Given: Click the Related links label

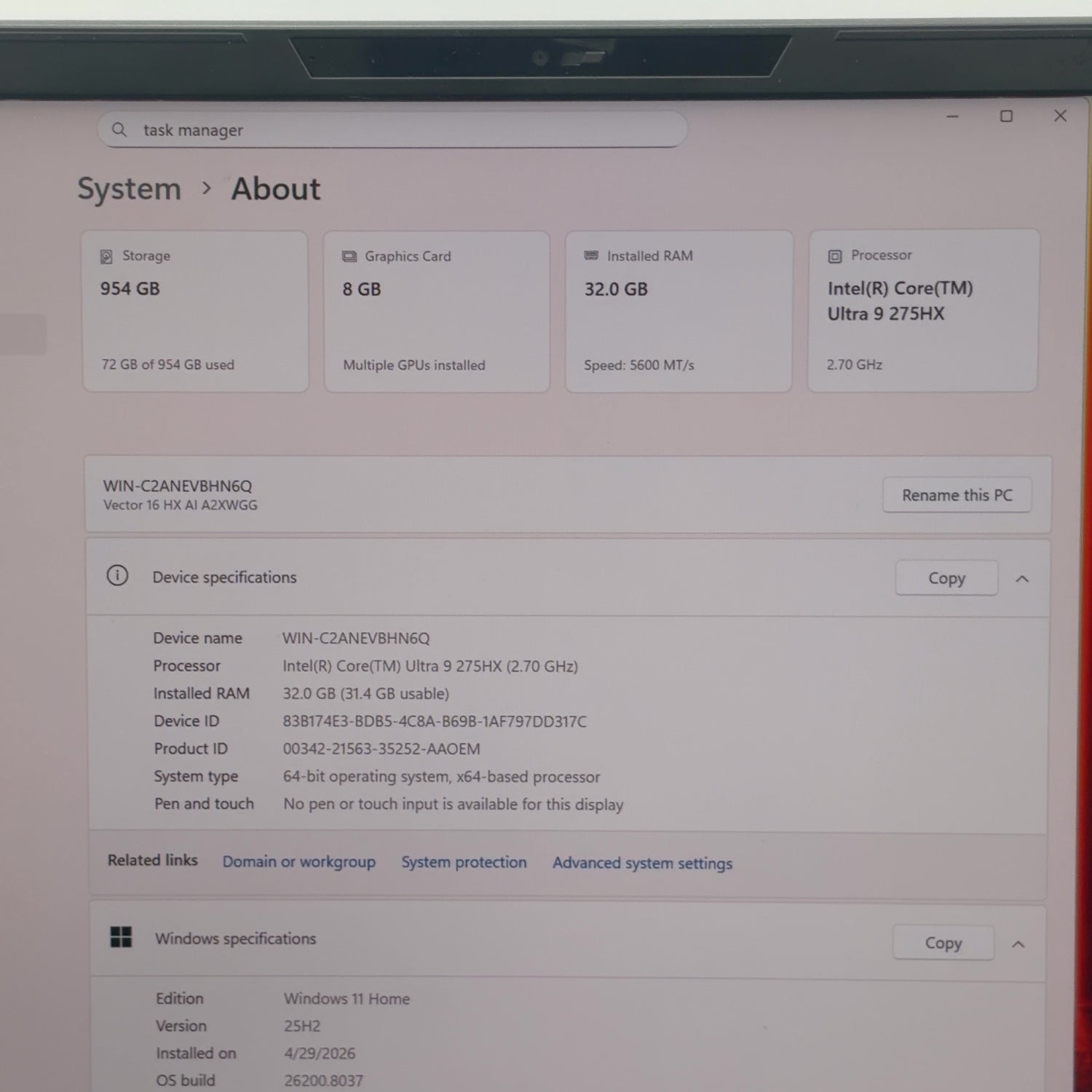Looking at the screenshot, I should tap(153, 860).
